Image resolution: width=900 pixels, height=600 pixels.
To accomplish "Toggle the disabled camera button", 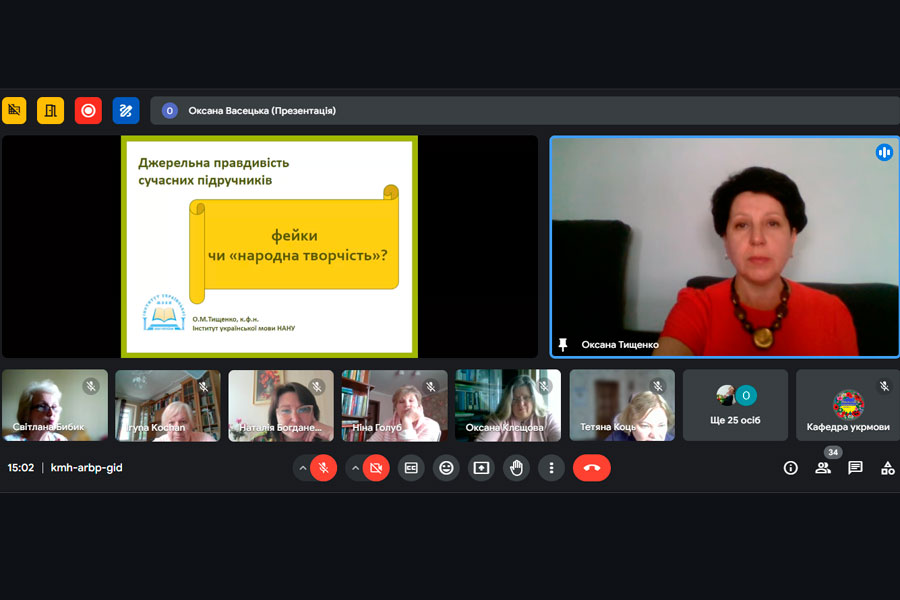I will [x=377, y=469].
